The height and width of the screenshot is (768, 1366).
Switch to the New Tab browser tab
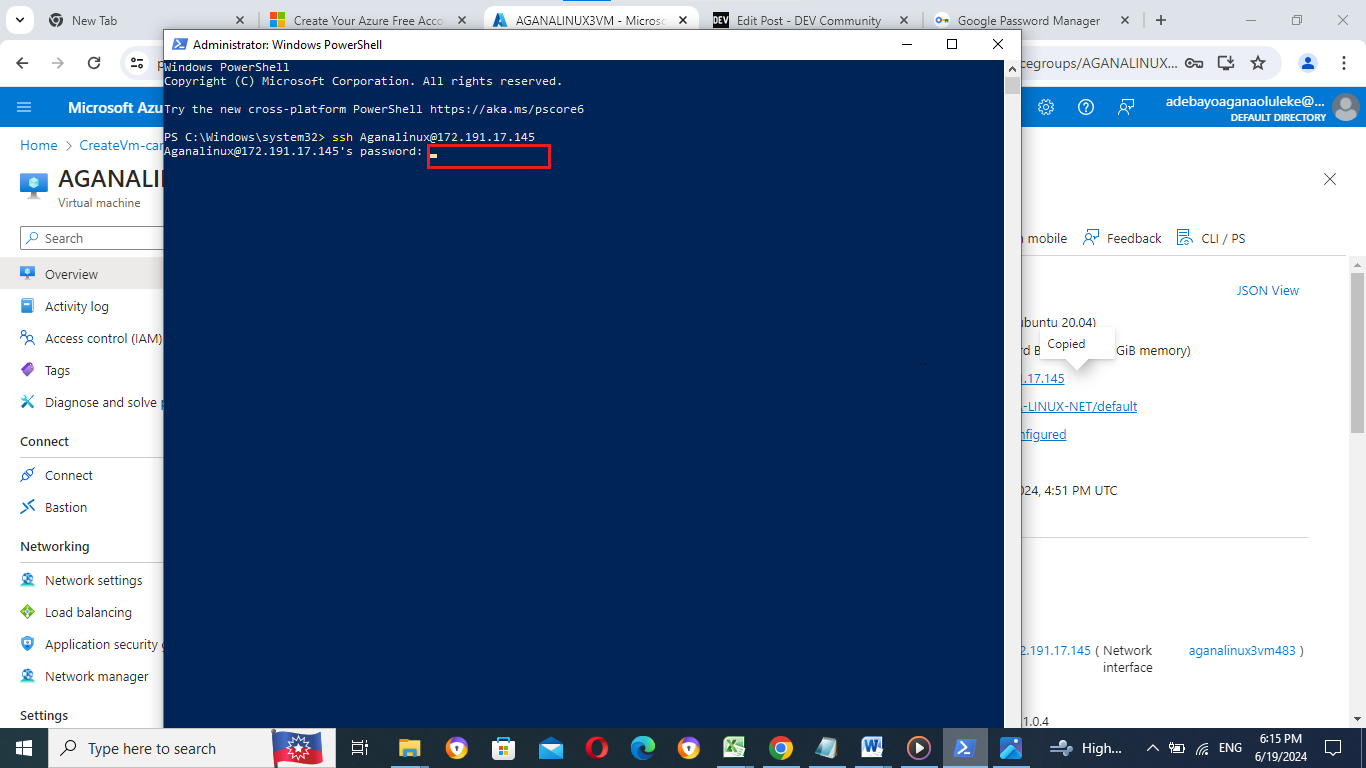[146, 20]
